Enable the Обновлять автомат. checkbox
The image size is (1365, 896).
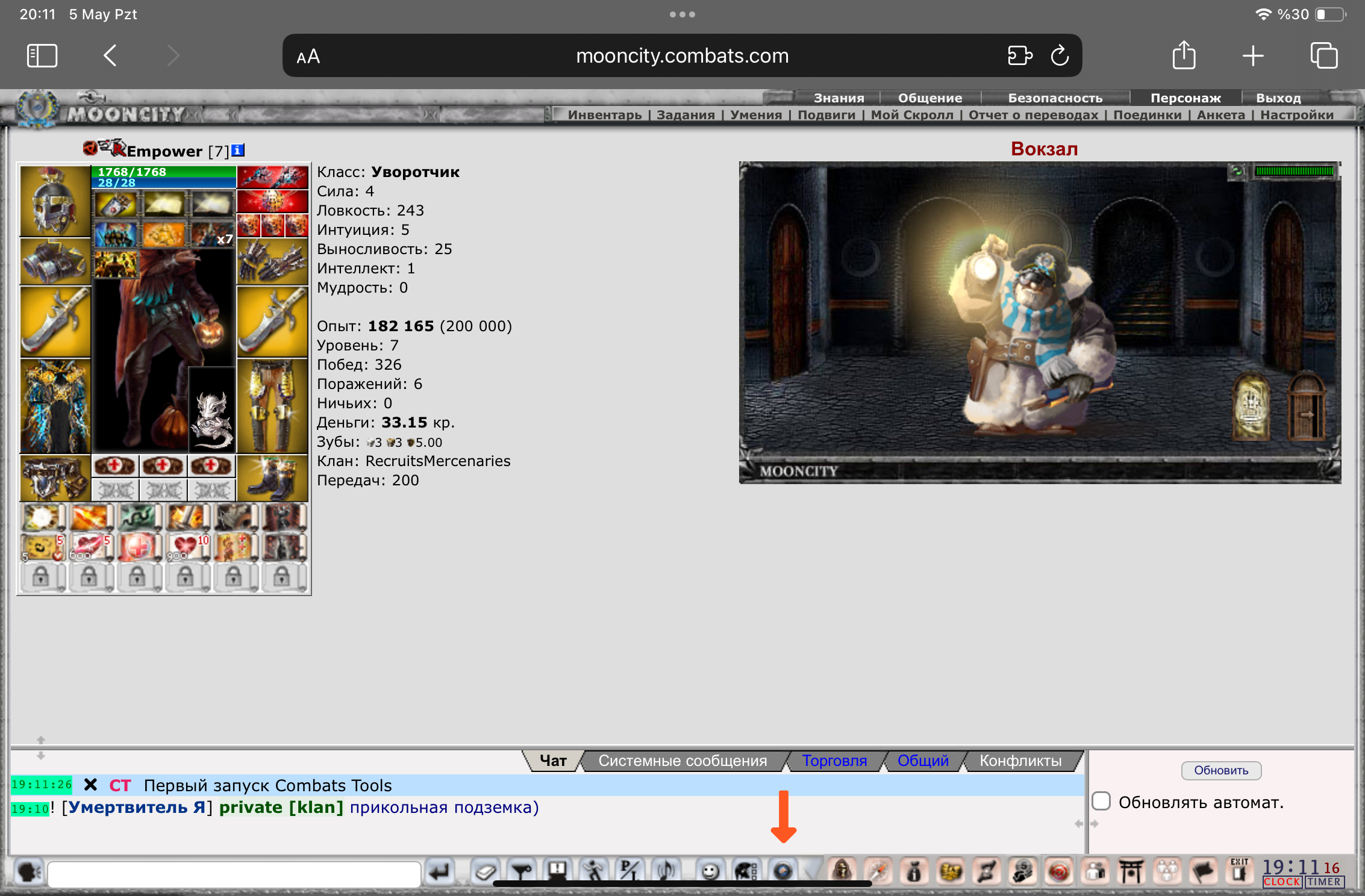pos(1102,801)
